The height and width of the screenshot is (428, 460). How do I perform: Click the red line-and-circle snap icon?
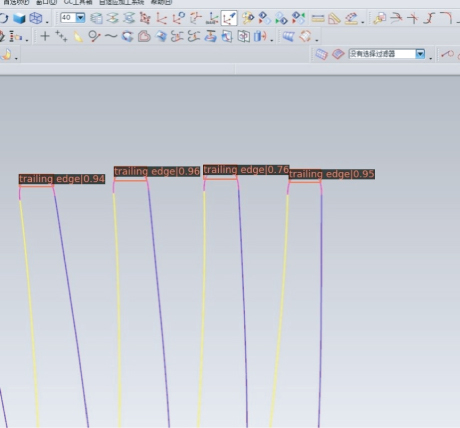coord(447,54)
